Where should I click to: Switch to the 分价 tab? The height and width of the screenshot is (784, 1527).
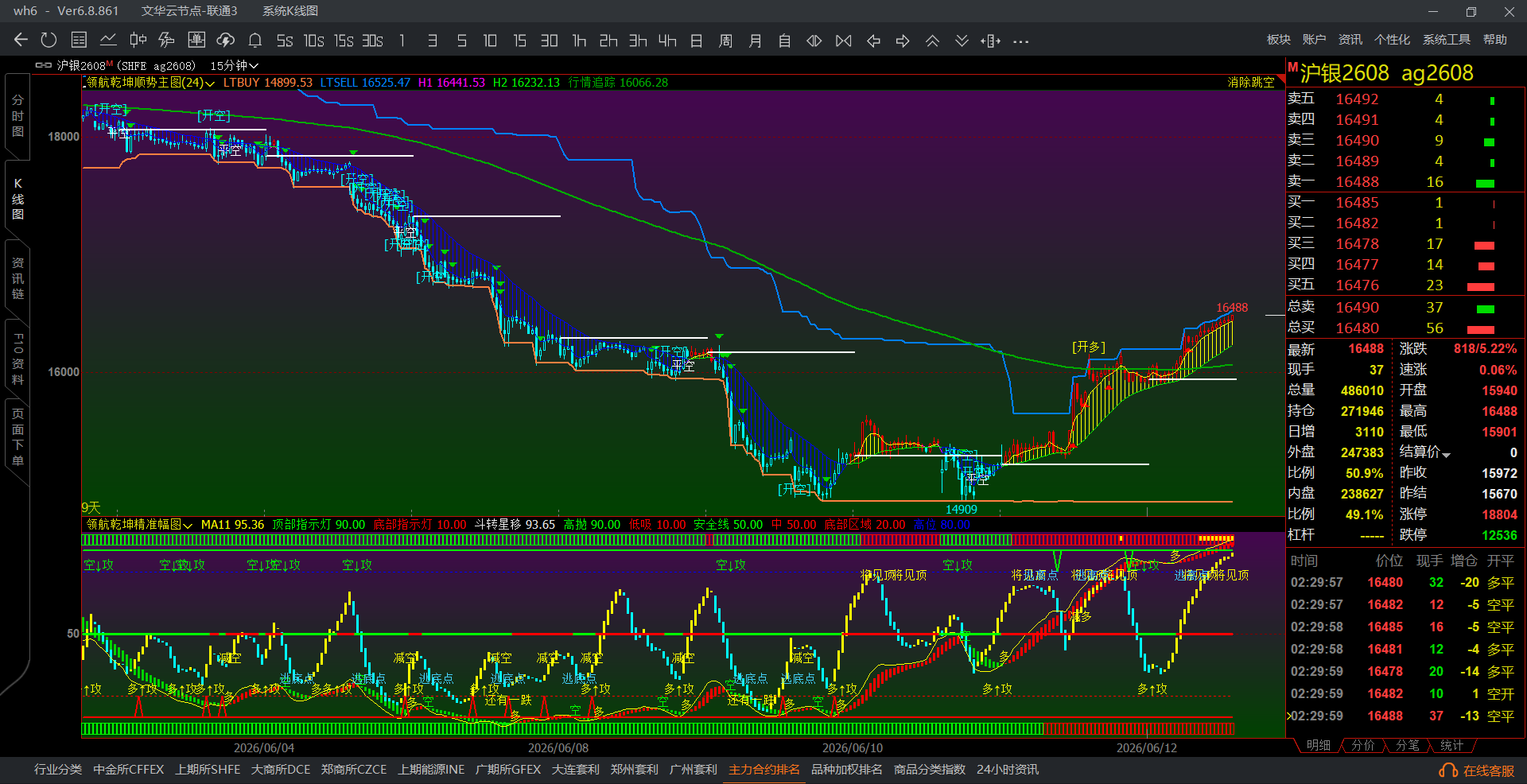tap(1363, 745)
